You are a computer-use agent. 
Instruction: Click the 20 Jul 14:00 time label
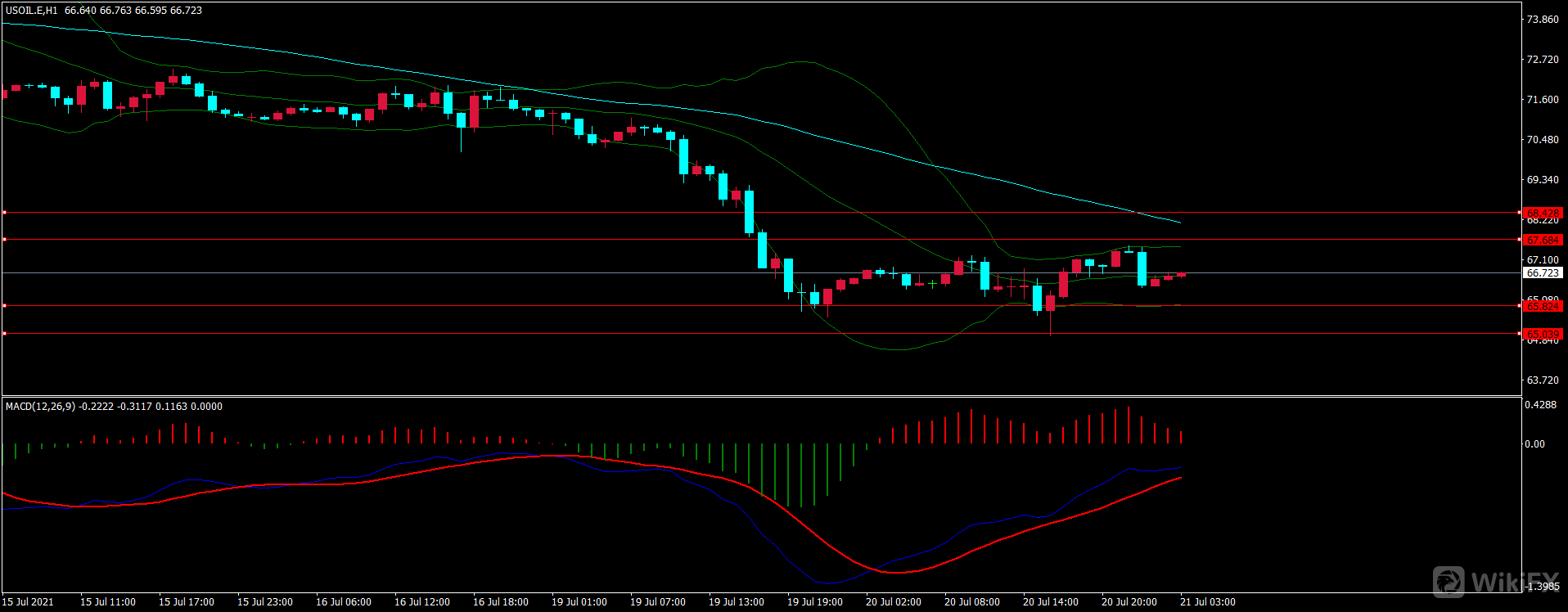coord(1051,602)
